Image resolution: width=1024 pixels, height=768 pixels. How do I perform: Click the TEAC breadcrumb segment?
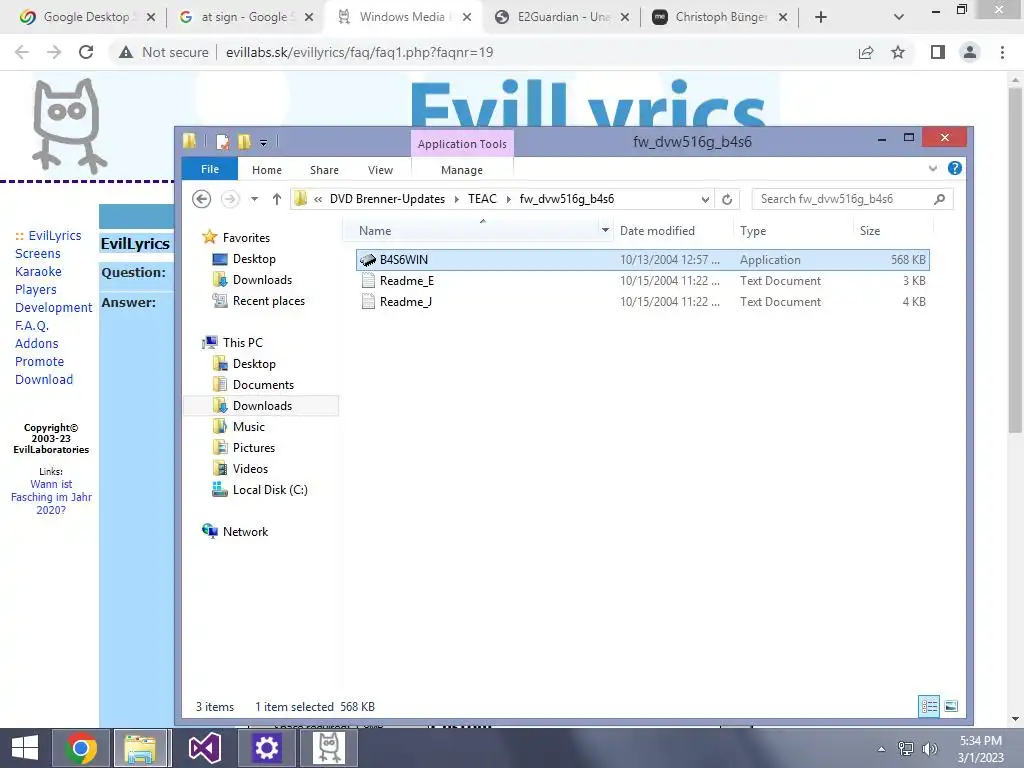point(482,199)
